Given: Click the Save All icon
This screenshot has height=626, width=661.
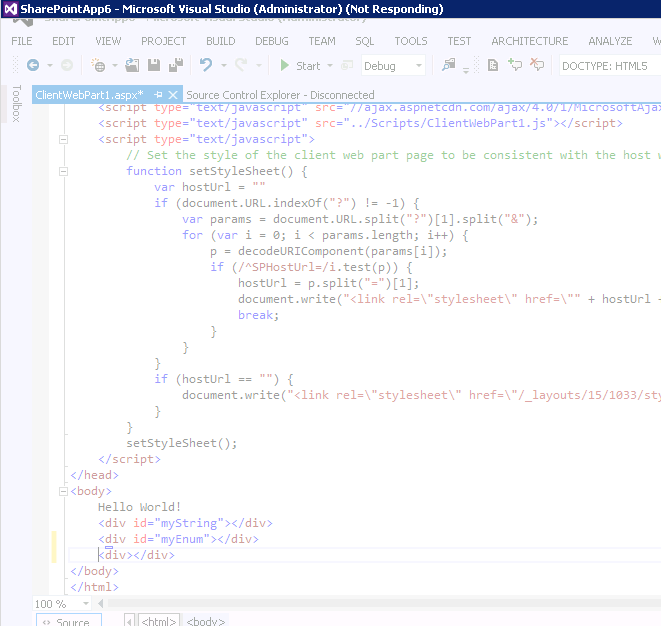Looking at the screenshot, I should point(176,65).
